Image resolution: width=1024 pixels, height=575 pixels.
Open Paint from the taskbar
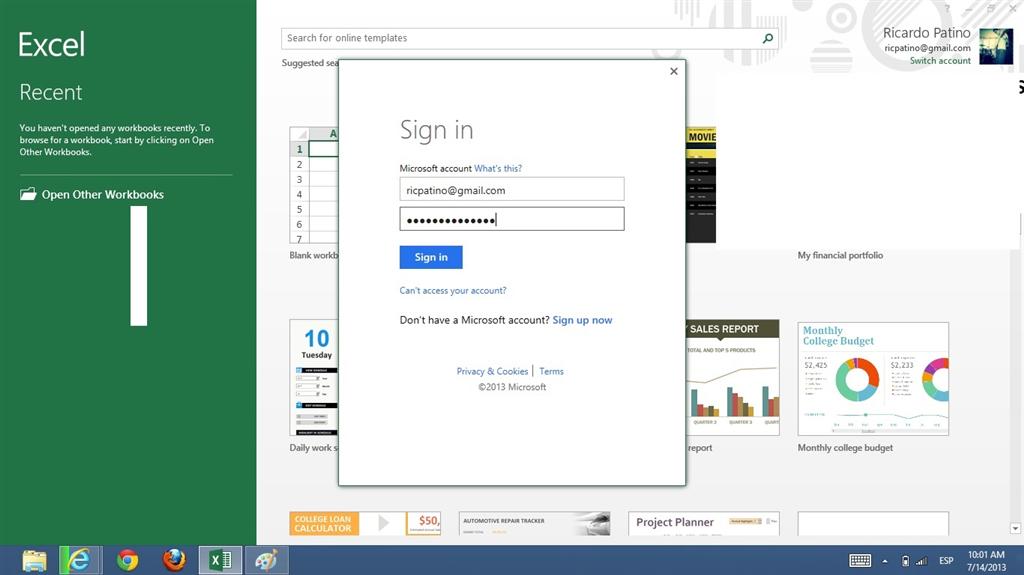tap(266, 561)
